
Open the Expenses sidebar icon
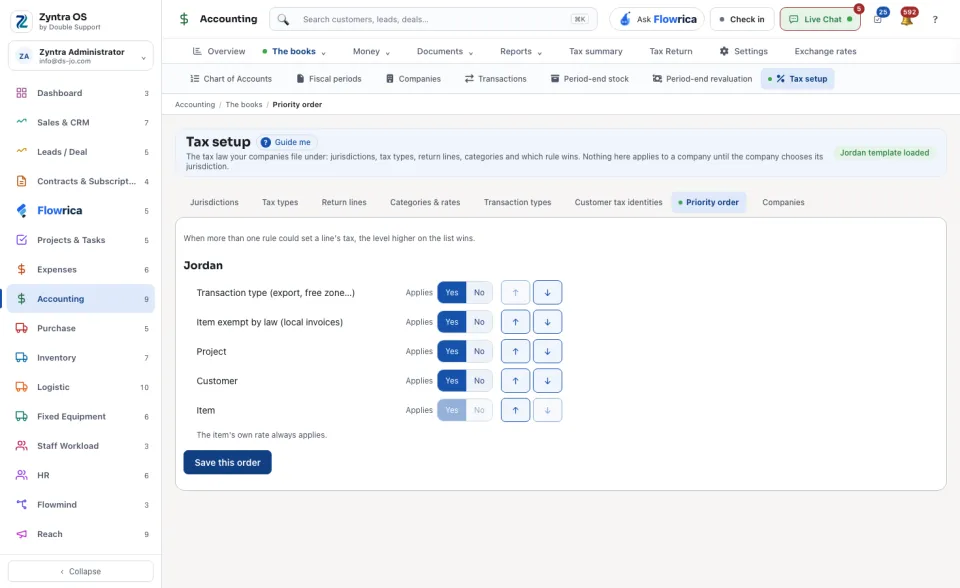21,270
